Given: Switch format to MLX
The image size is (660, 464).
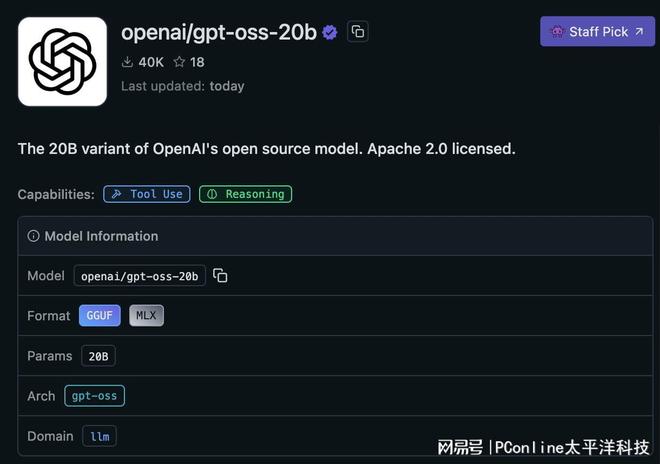Looking at the screenshot, I should 146,315.
